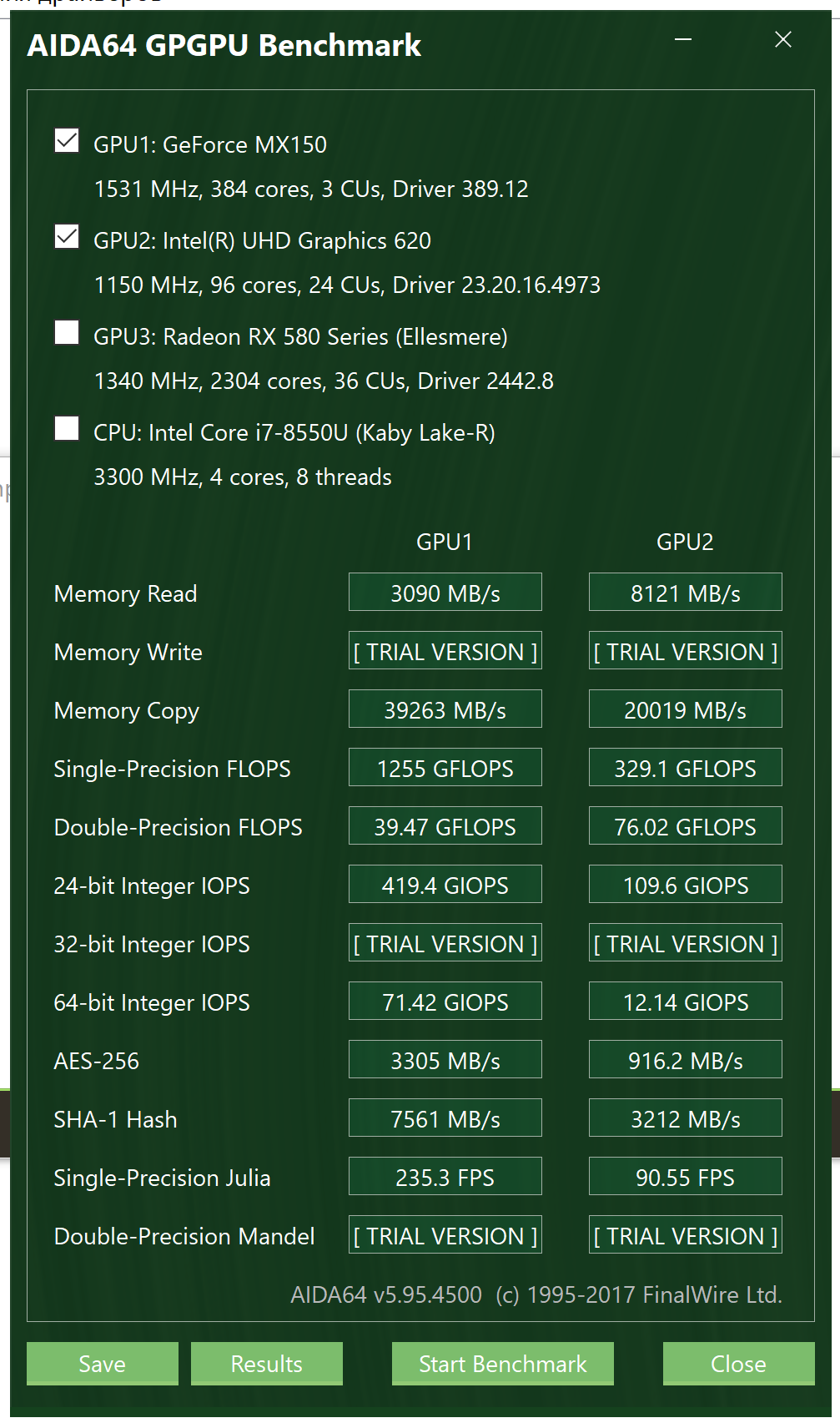840x1428 pixels.
Task: Select the GPU1 Memory Copy 39263 MB/s value
Action: 445,709
